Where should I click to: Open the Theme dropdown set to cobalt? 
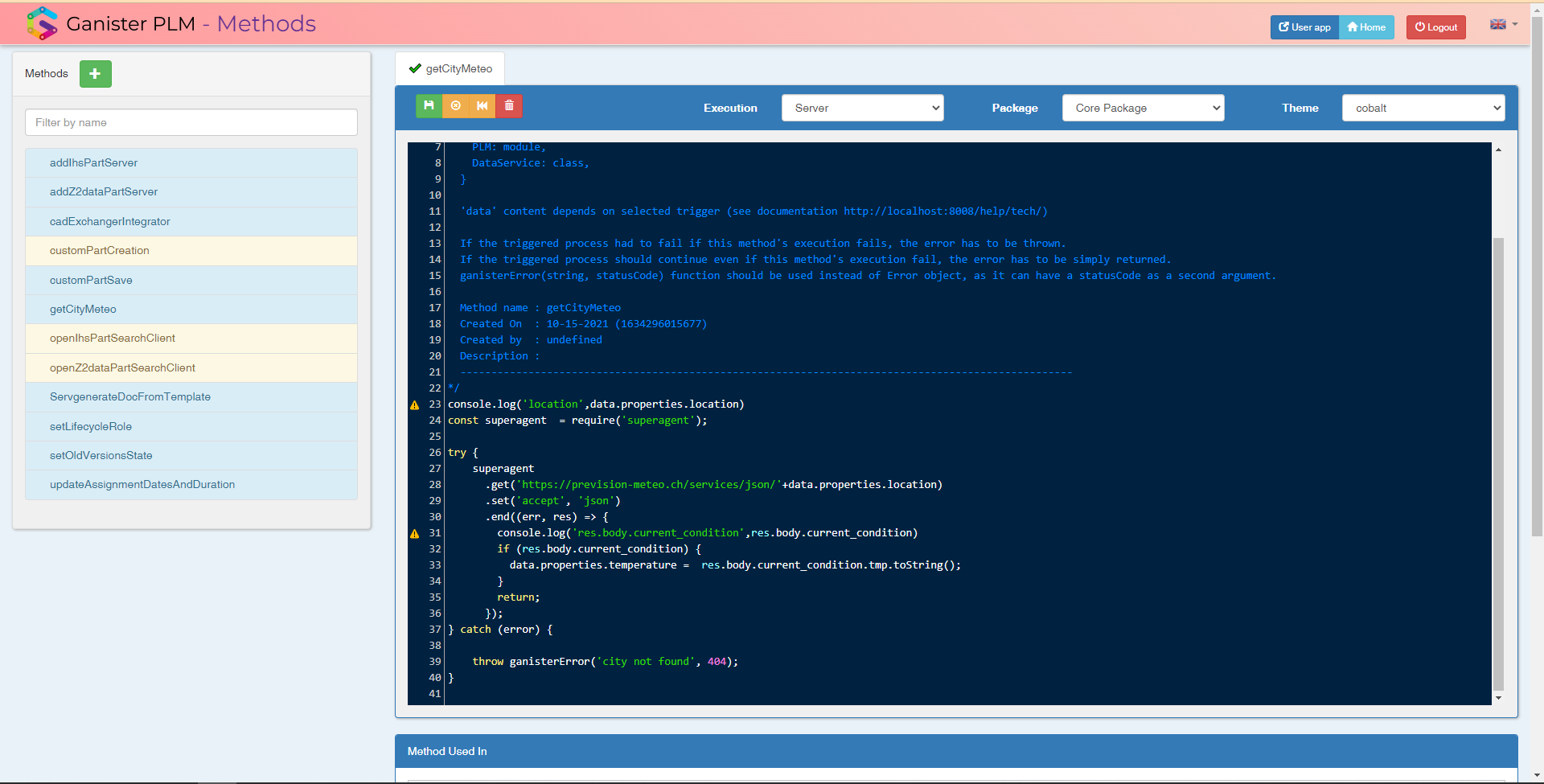1423,108
